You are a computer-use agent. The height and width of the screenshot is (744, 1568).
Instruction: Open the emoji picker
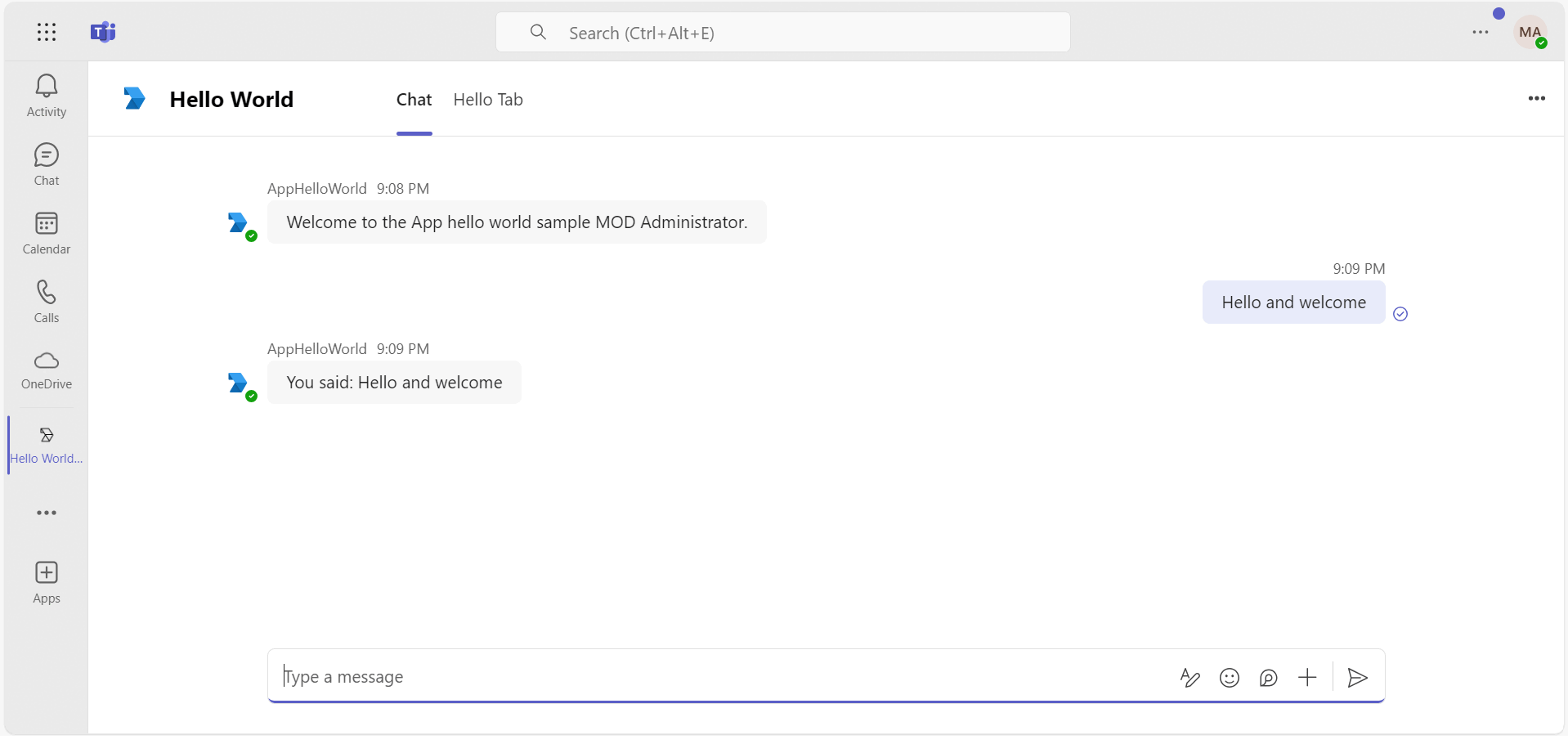(1230, 678)
